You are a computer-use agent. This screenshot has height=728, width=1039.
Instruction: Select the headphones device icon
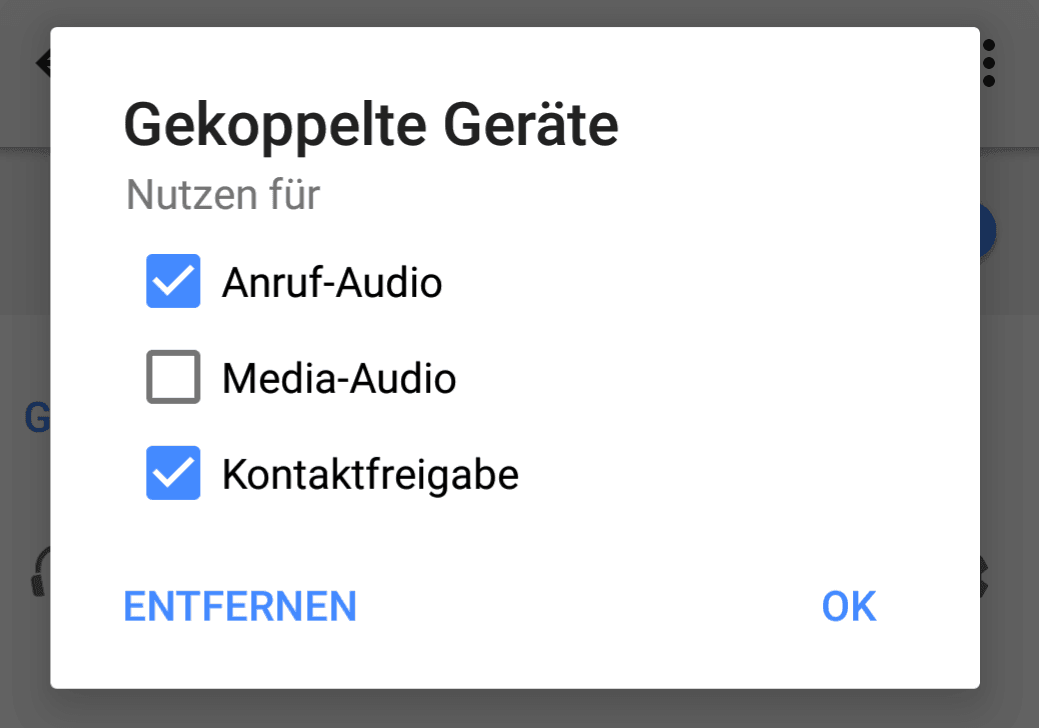[x=40, y=572]
